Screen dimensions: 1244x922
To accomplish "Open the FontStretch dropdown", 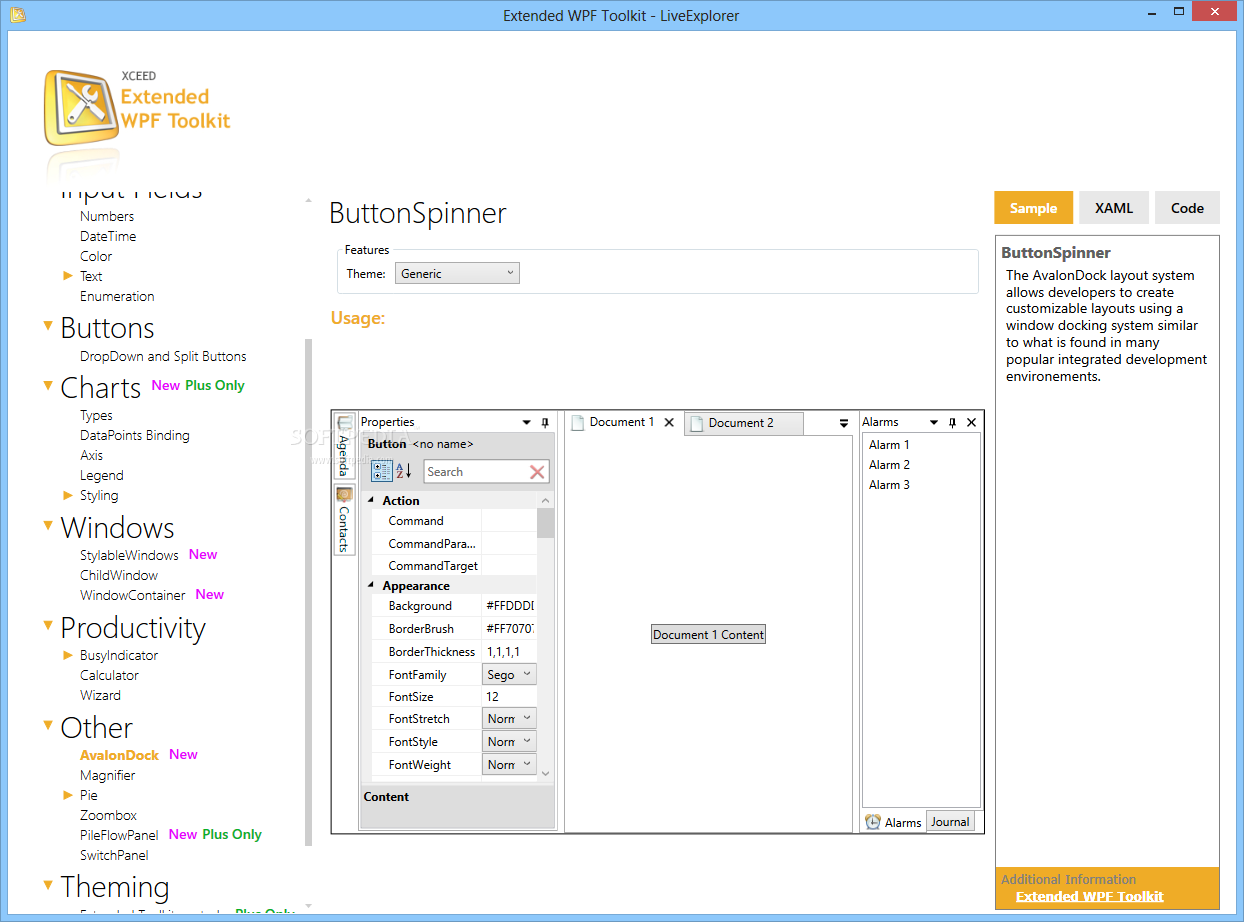I will click(509, 719).
